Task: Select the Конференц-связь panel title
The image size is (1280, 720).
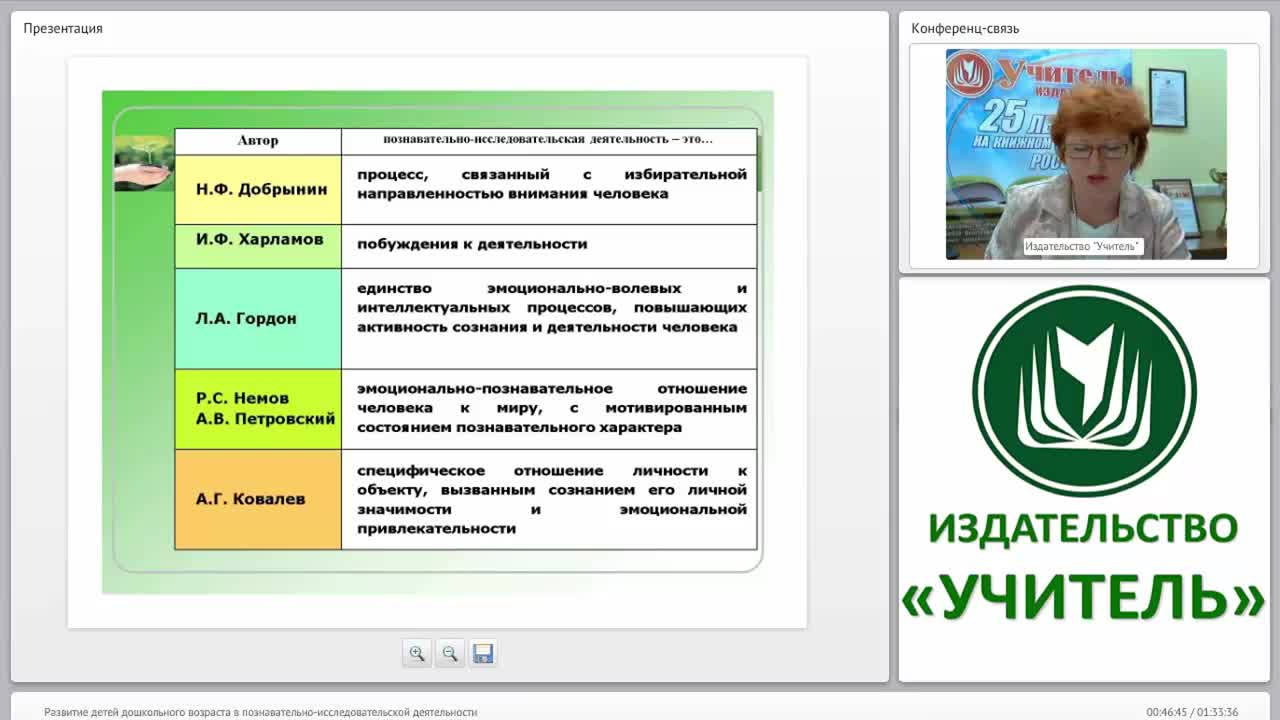Action: click(x=965, y=28)
